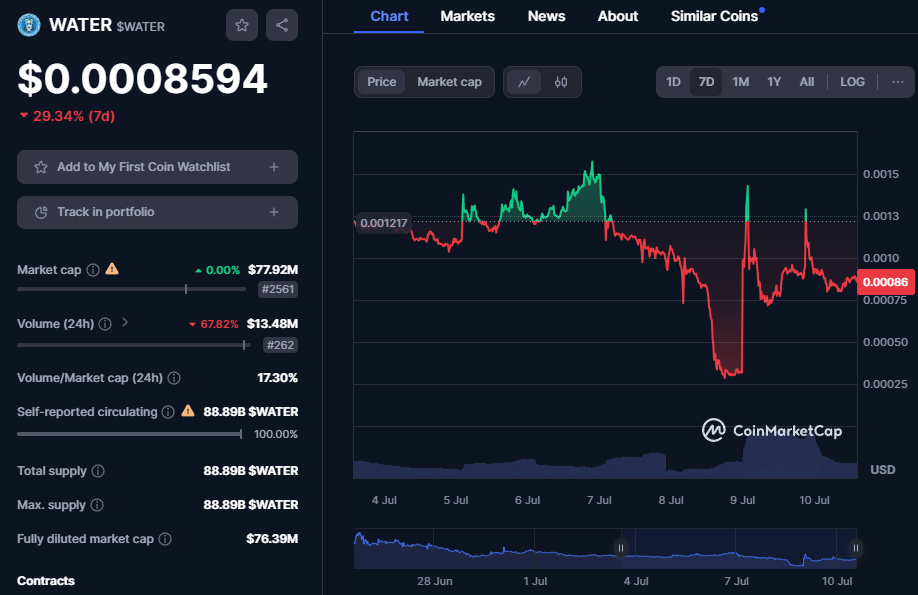Image resolution: width=918 pixels, height=595 pixels.
Task: Click the $0.0008594 price text
Action: [x=143, y=78]
